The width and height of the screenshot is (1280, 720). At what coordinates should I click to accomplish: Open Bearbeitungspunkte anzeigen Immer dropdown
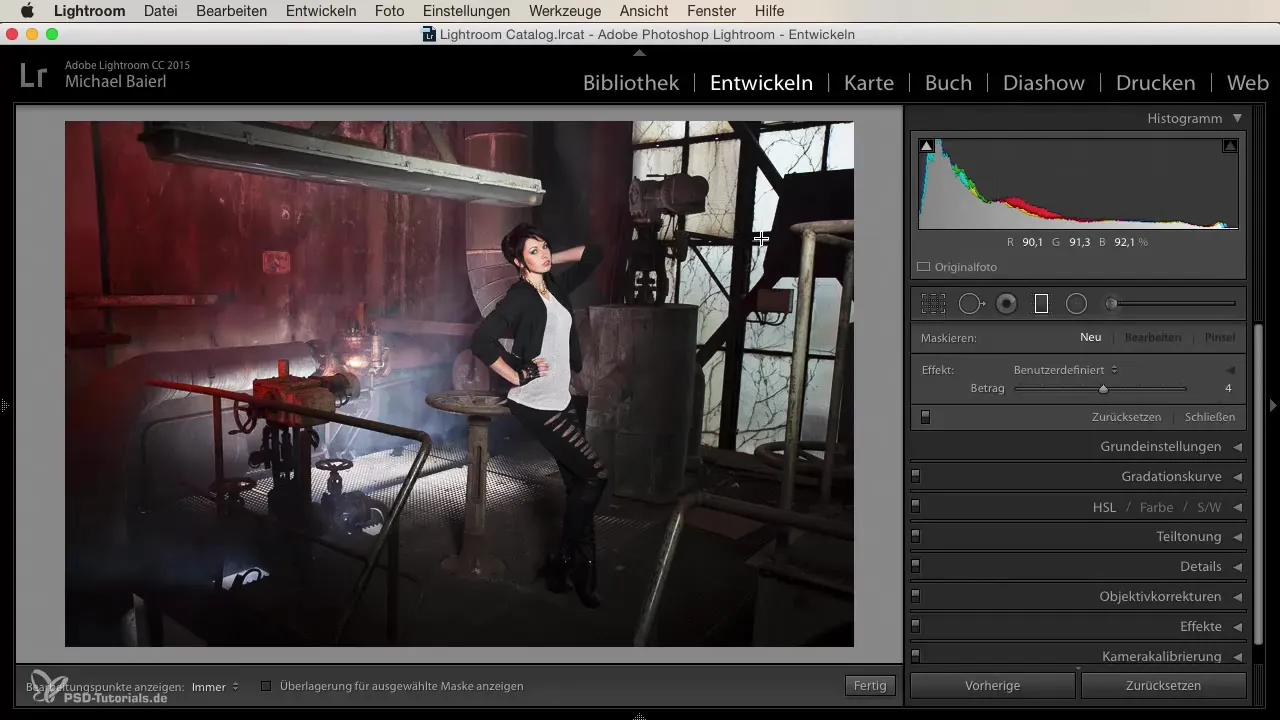point(215,686)
